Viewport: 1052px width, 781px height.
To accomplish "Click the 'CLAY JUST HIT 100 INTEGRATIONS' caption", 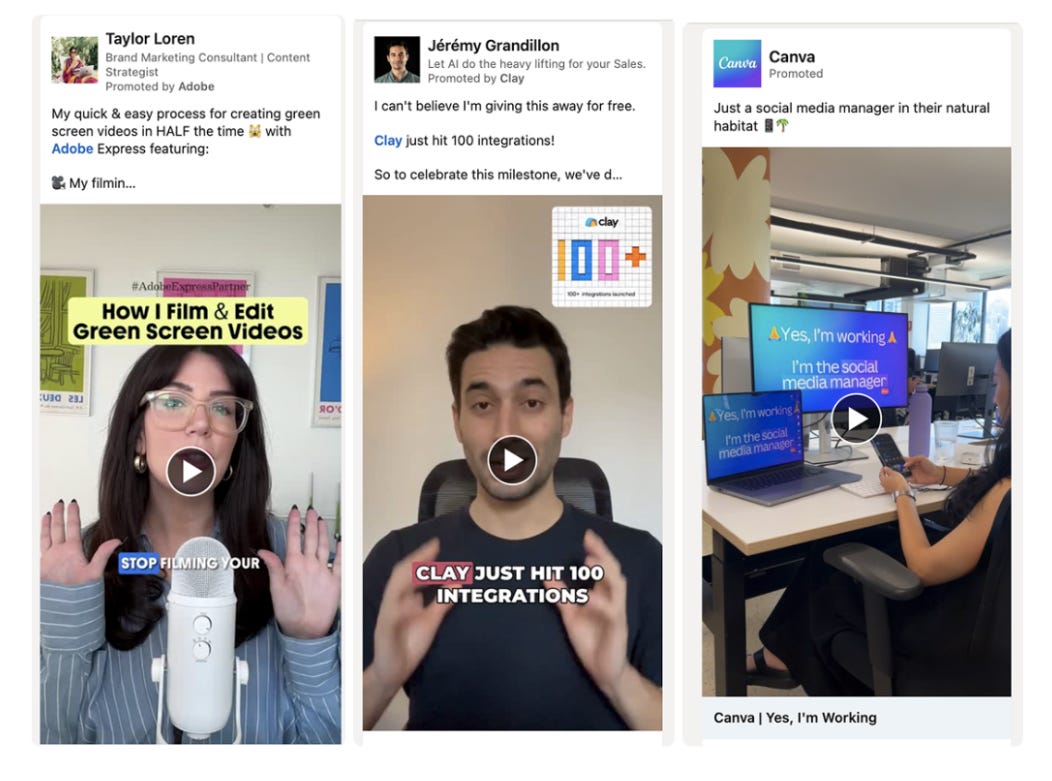I will pyautogui.click(x=509, y=584).
